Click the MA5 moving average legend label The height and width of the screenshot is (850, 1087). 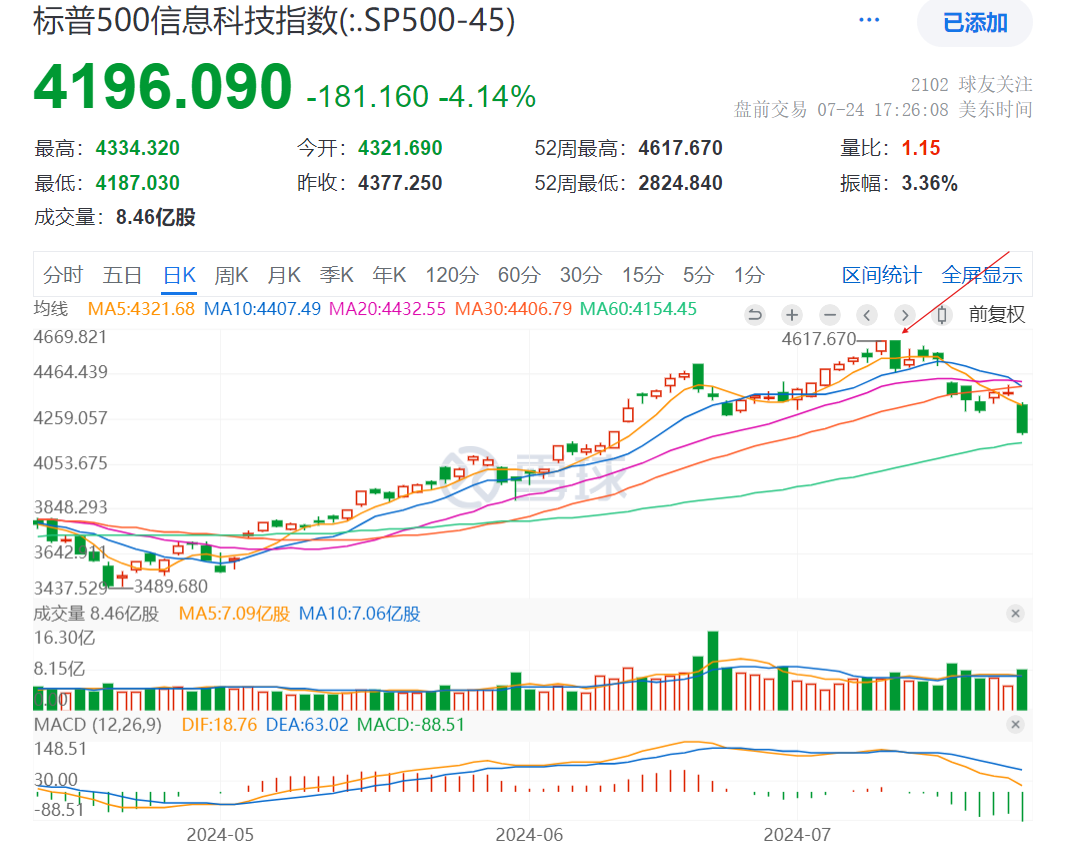click(141, 310)
